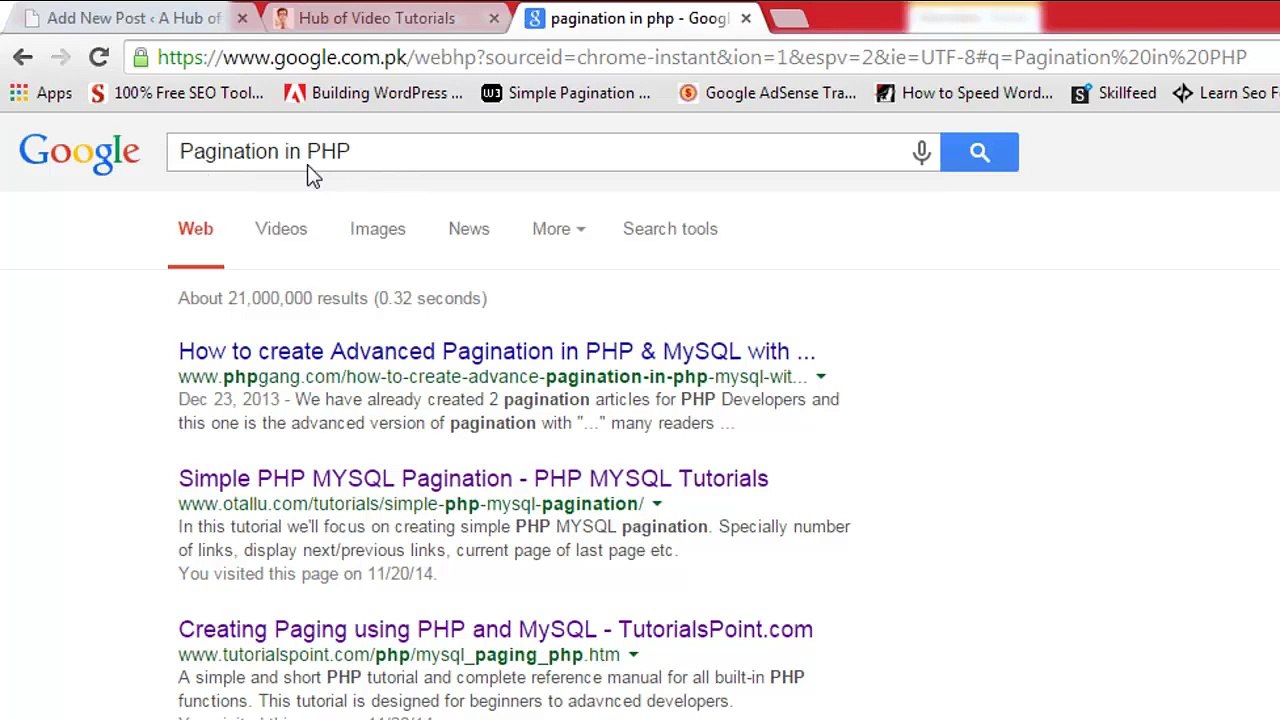Close the Hub of Video Tutorials tab
Viewport: 1280px width, 720px height.
coord(494,18)
